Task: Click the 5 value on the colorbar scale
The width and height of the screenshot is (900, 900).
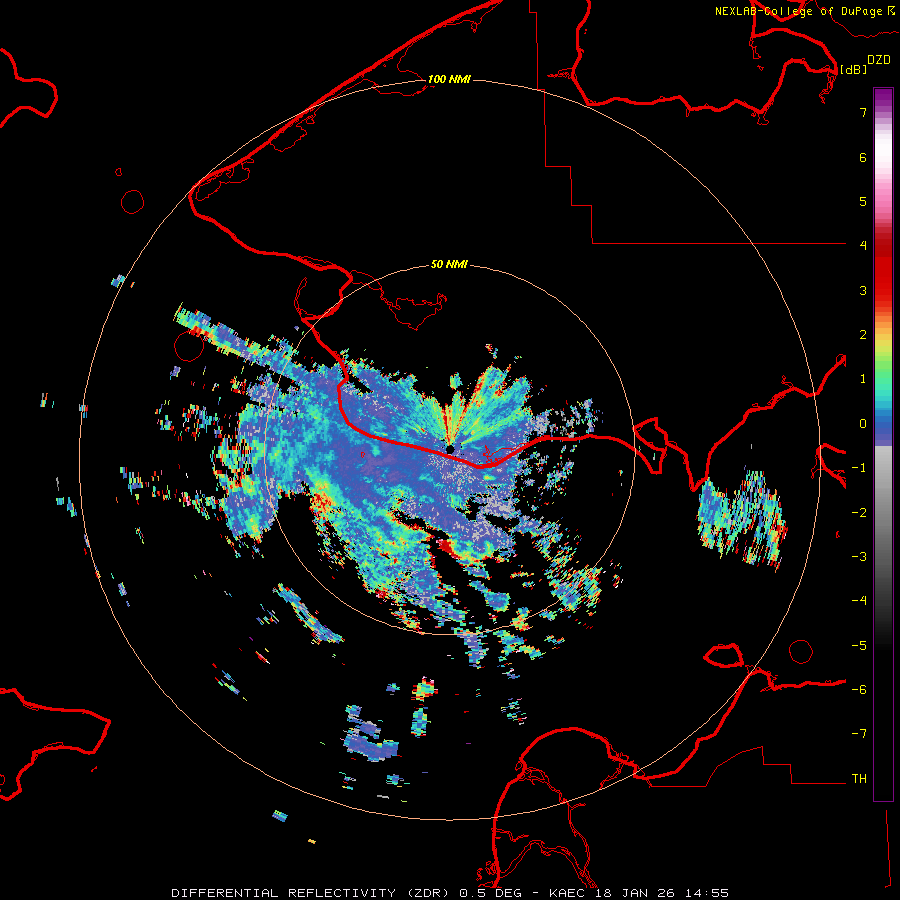Action: 863,201
